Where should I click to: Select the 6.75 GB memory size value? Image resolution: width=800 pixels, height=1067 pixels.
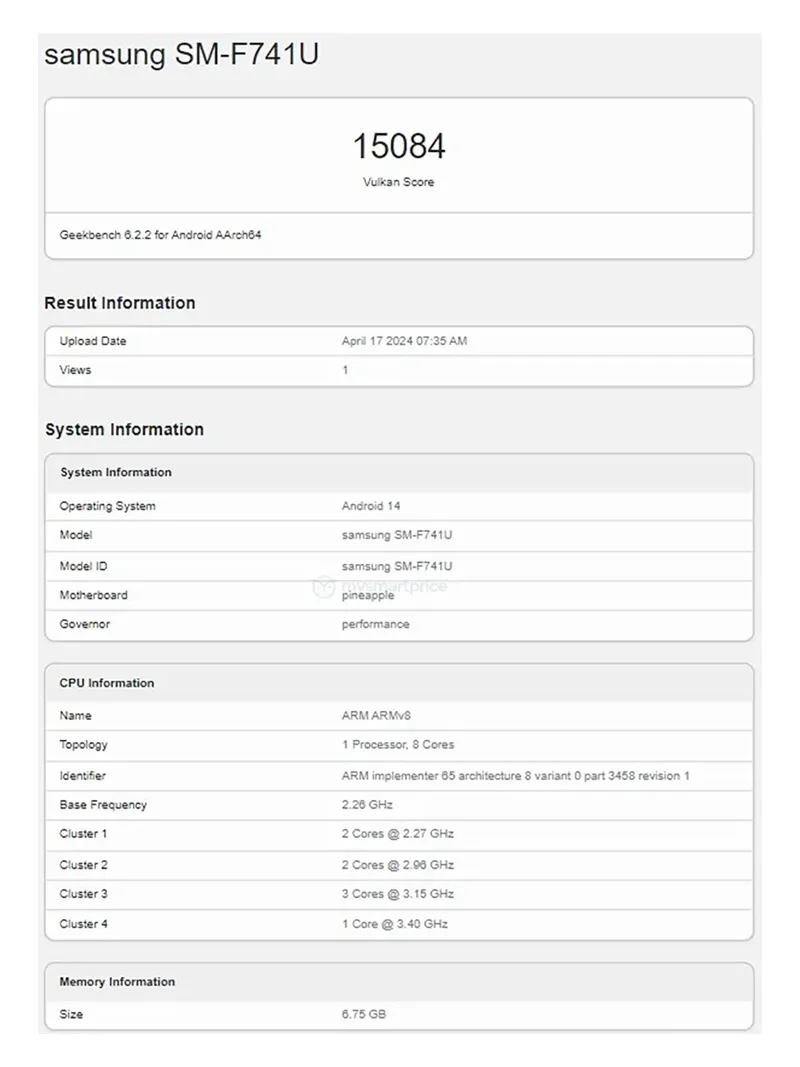coord(363,1015)
